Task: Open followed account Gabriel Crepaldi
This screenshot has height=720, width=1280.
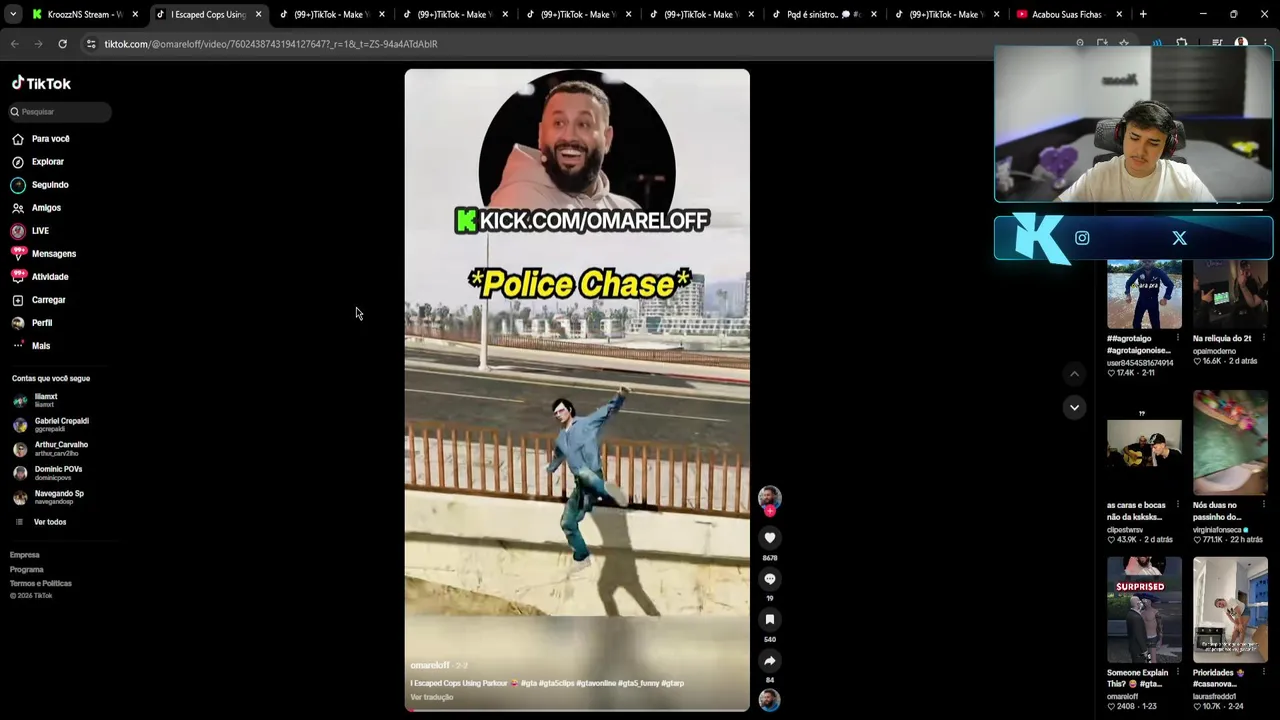Action: tap(51, 424)
